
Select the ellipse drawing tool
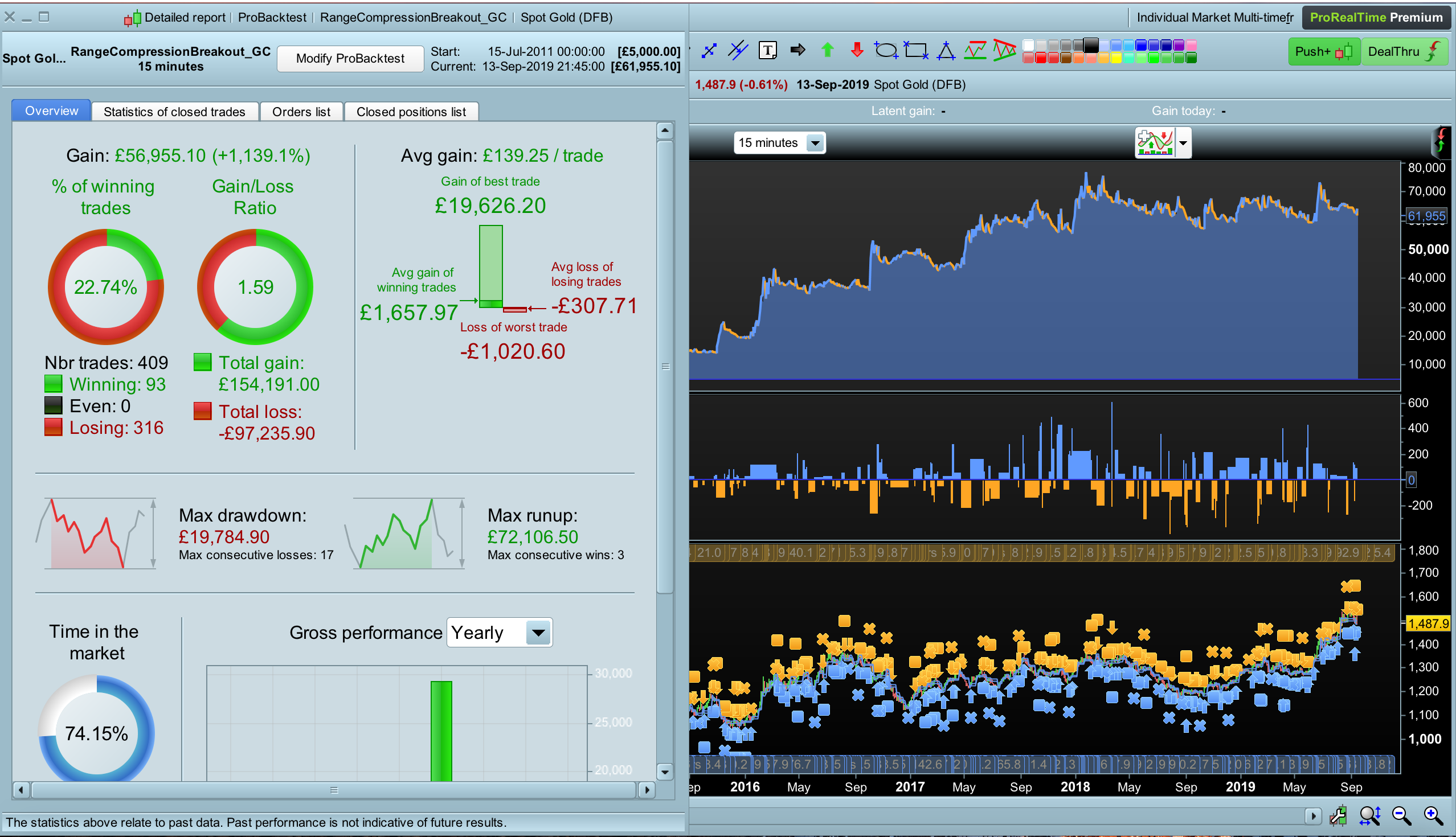pos(886,51)
